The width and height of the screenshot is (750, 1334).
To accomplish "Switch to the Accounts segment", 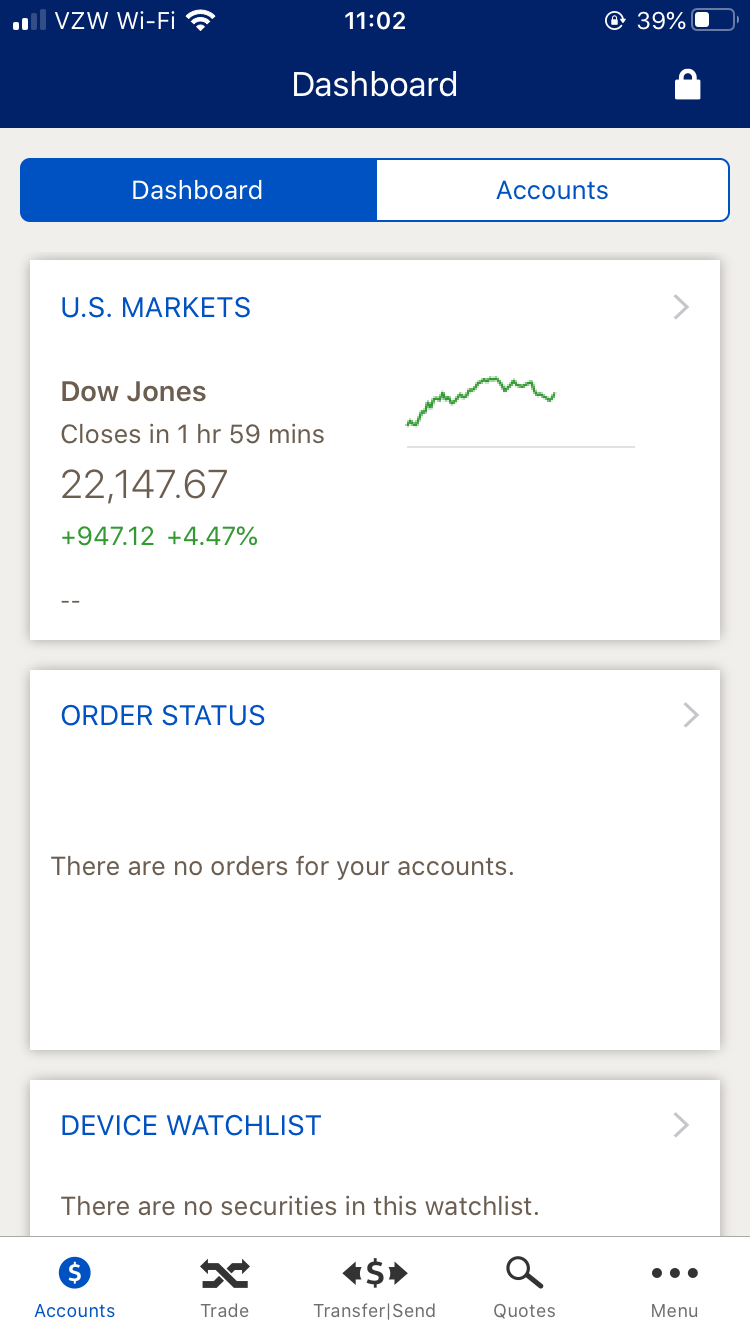I will click(x=552, y=190).
